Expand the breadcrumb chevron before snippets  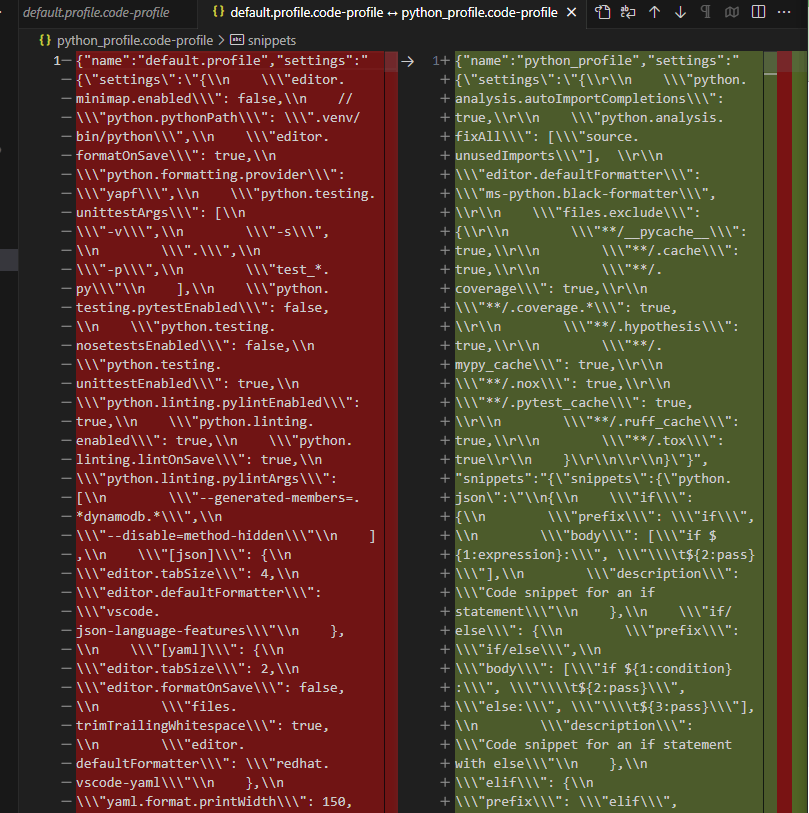point(221,40)
